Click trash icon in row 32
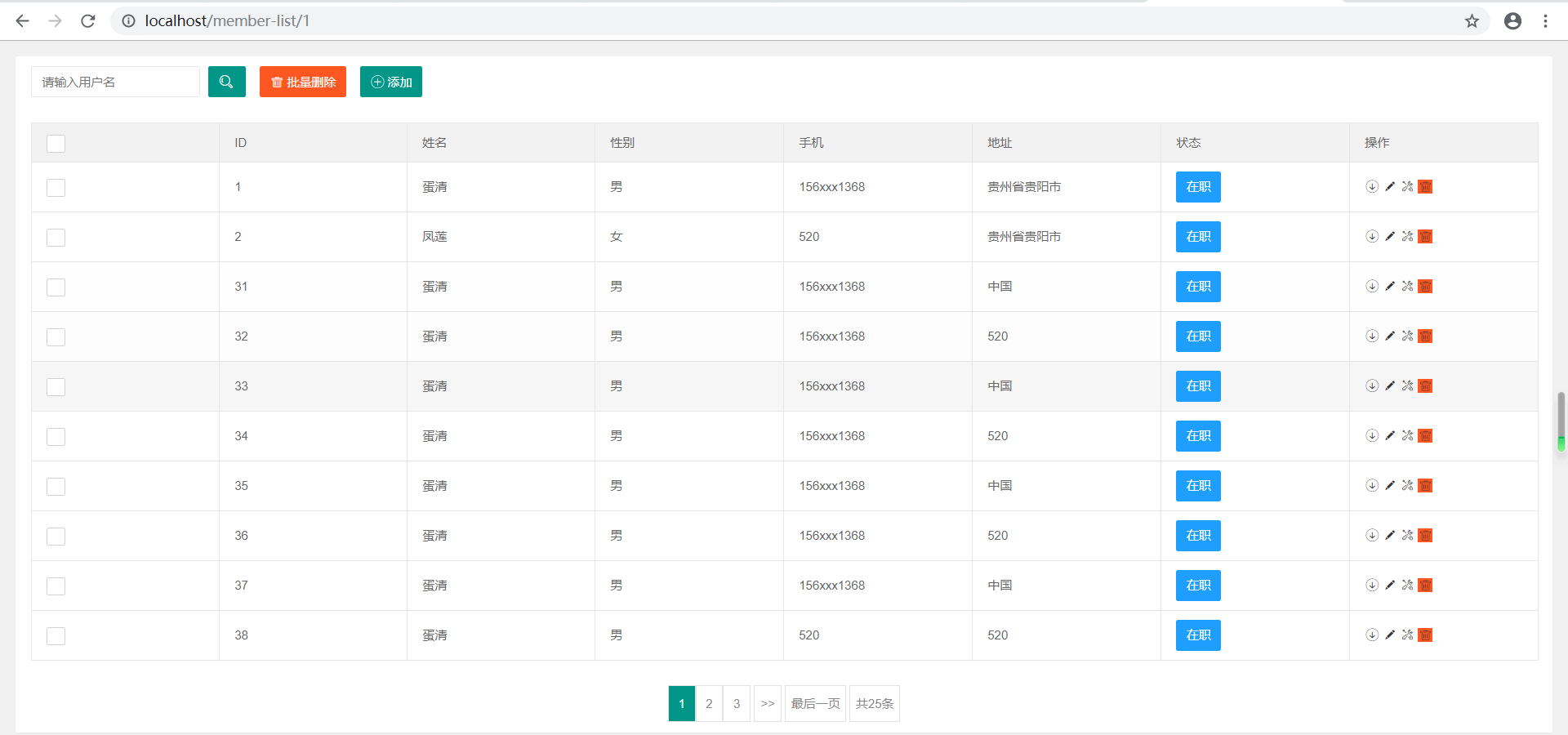The height and width of the screenshot is (735, 1568). point(1425,336)
